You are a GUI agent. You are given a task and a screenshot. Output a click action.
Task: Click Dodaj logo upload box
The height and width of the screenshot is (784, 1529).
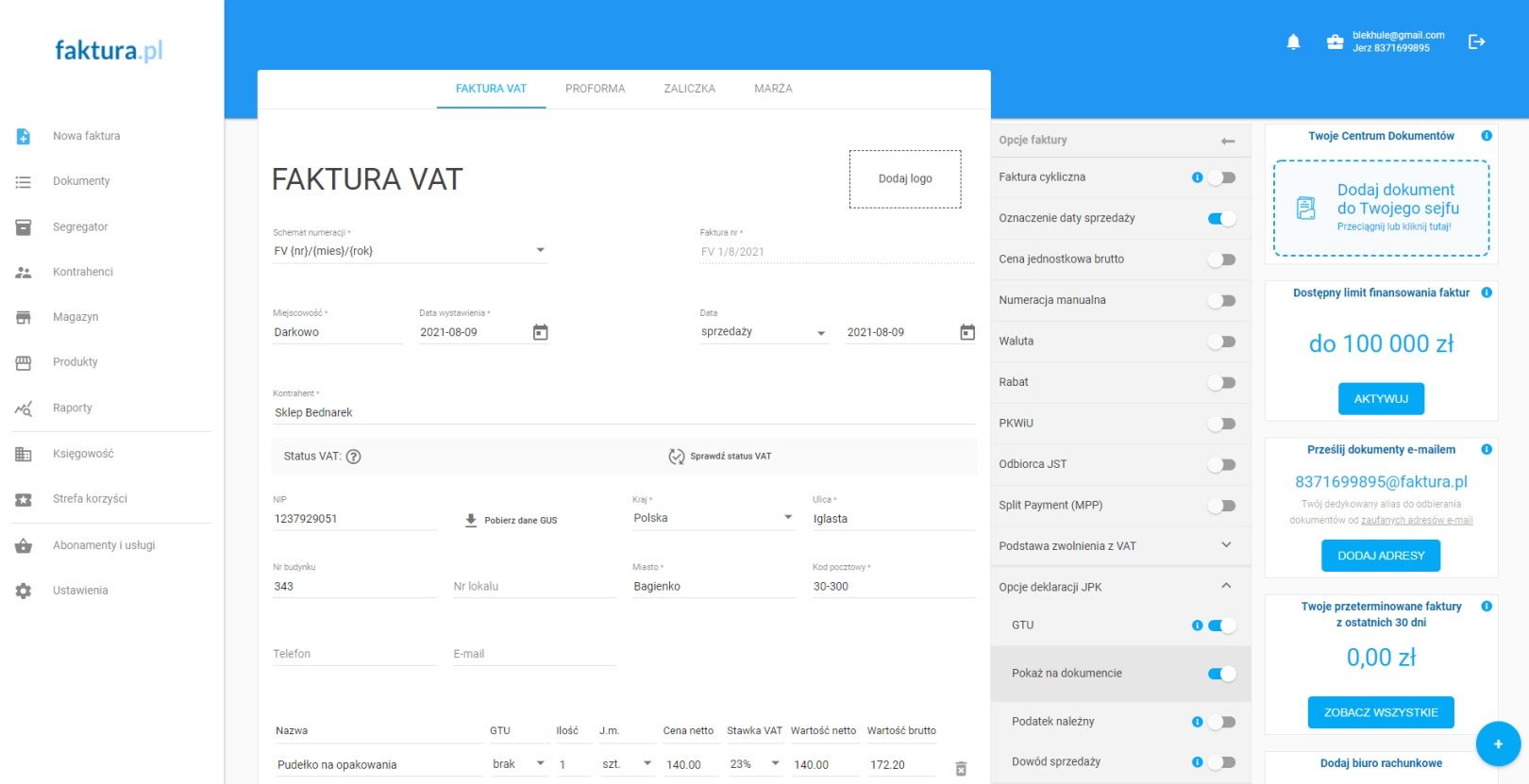tap(905, 179)
